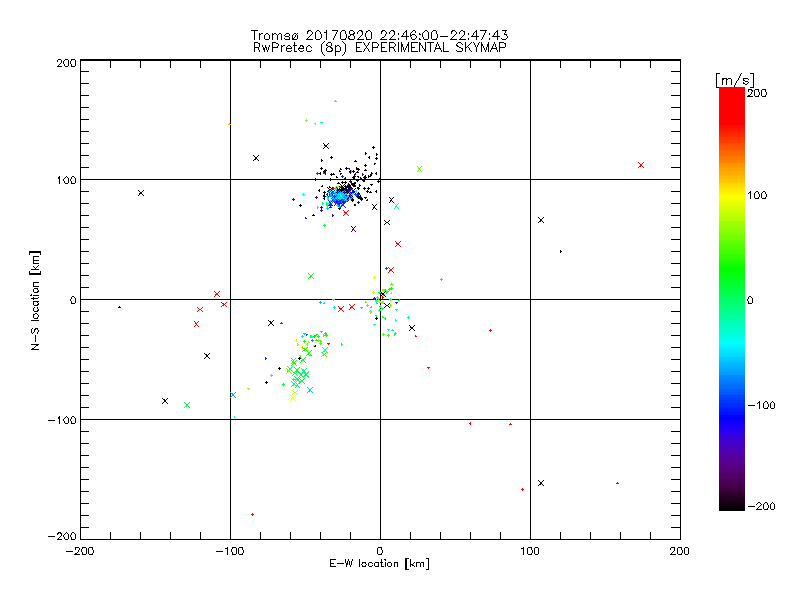Click the colorbar tick label "-200"
Screen dimensions: 800x600
tap(761, 506)
